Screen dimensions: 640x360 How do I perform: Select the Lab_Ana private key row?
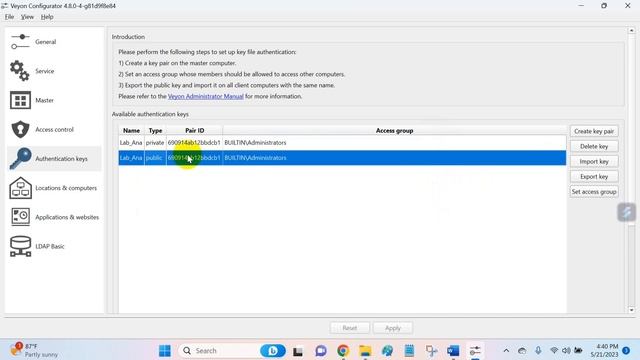point(342,142)
